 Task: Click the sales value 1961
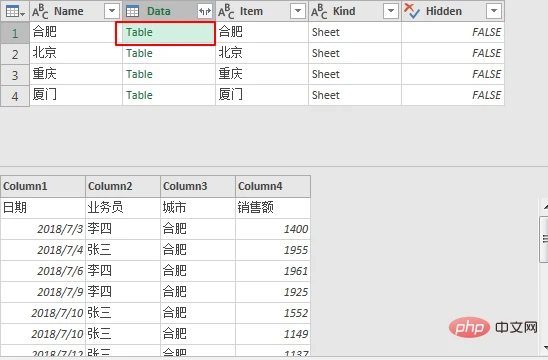tap(273, 271)
